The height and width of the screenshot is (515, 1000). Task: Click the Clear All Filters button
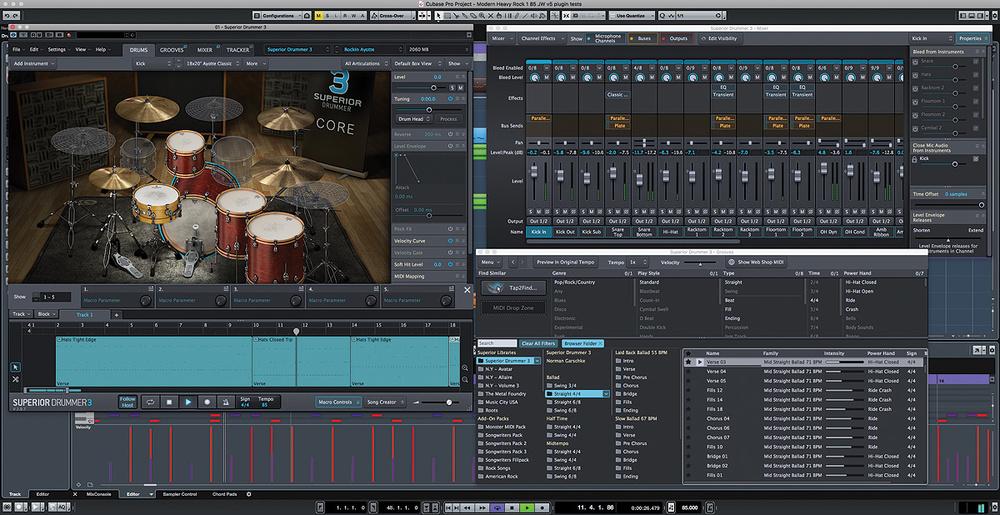point(538,343)
